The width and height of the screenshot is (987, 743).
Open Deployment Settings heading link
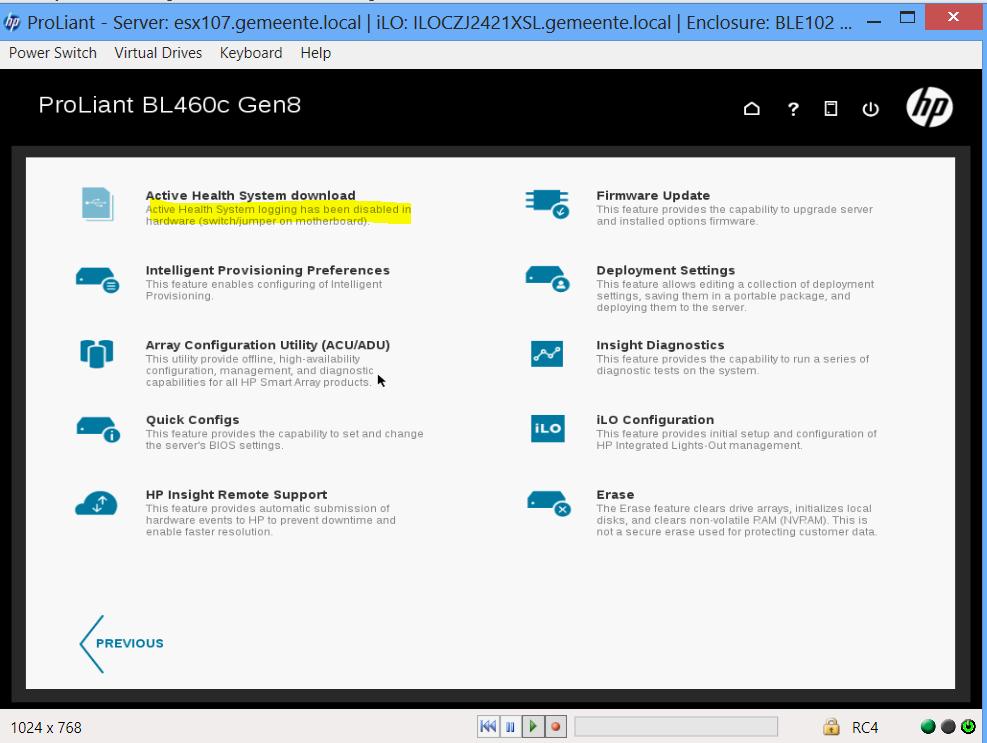(x=665, y=270)
